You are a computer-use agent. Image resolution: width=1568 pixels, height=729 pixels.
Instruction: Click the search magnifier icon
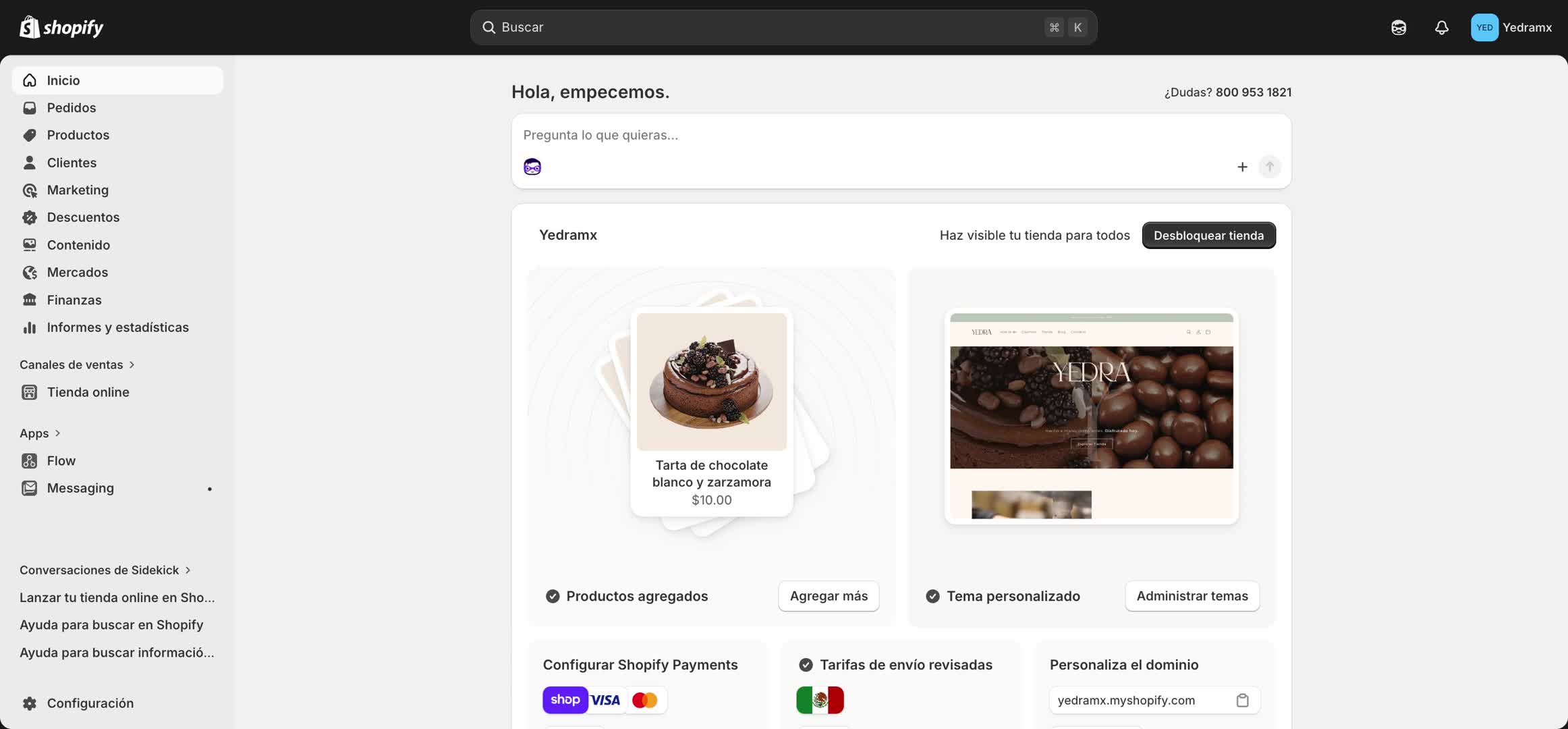[488, 28]
